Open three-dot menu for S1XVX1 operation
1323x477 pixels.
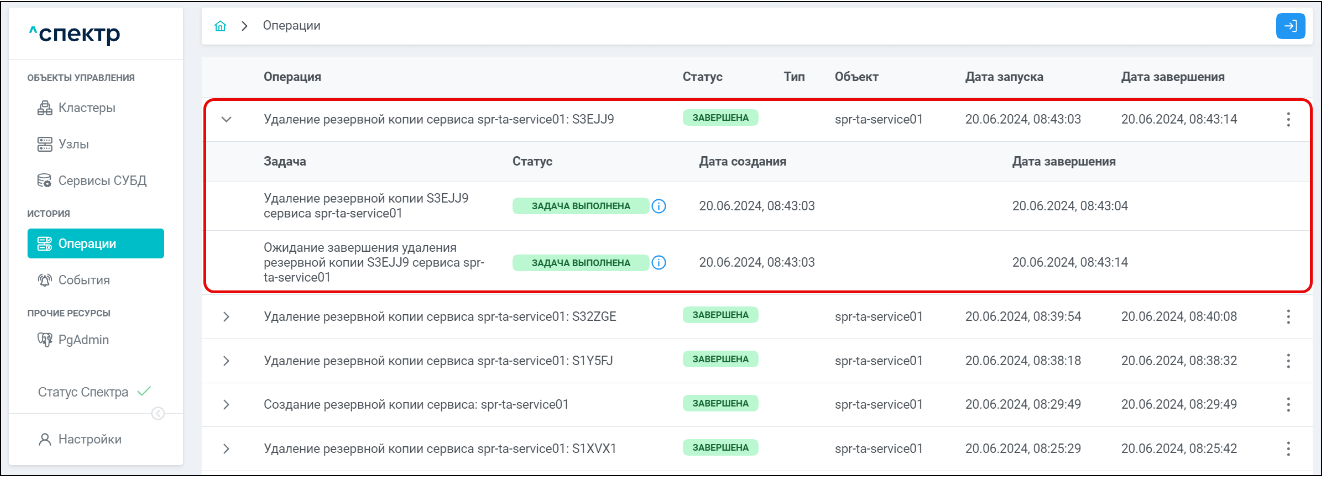(1288, 449)
